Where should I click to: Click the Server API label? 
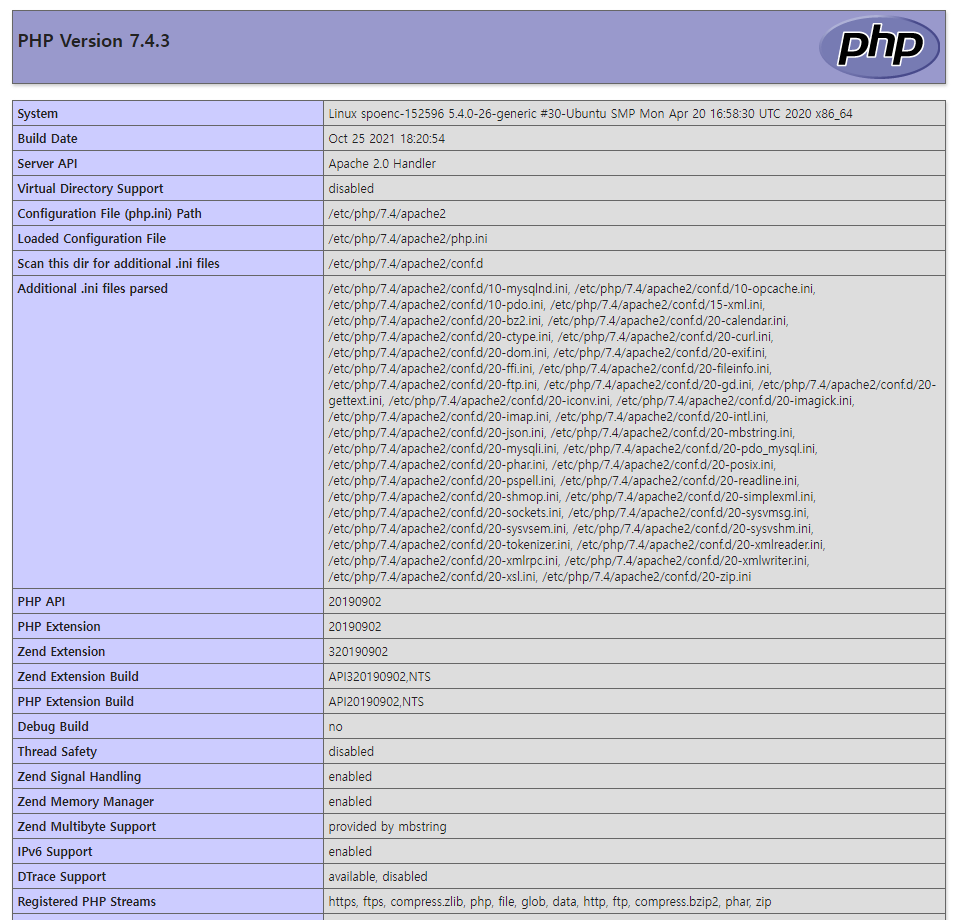coord(47,164)
